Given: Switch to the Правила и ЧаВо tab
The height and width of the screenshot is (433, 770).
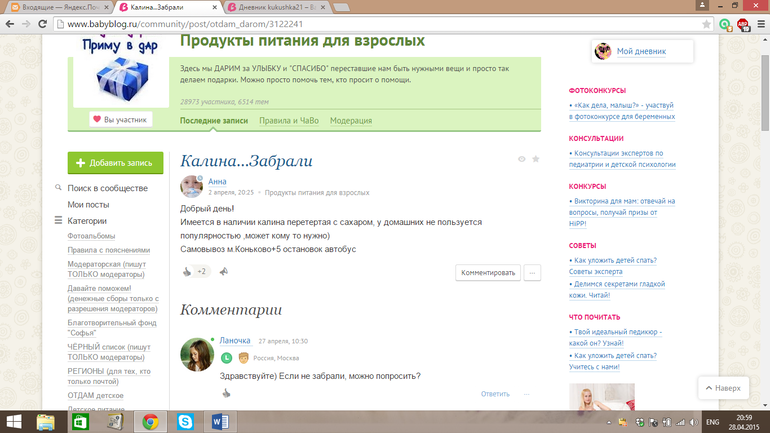Looking at the screenshot, I should (x=288, y=121).
